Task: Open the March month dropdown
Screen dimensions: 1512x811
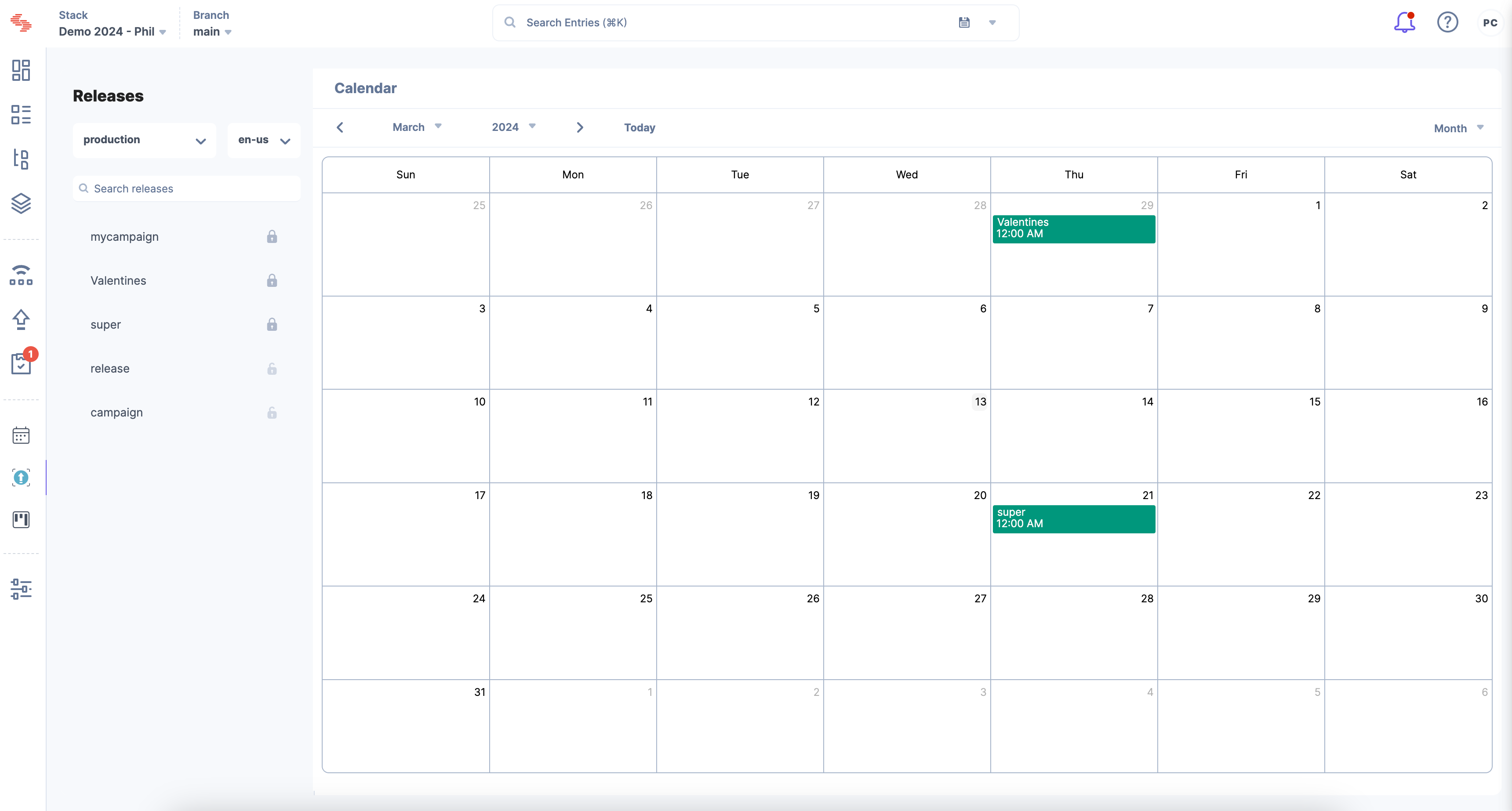Action: tap(417, 127)
